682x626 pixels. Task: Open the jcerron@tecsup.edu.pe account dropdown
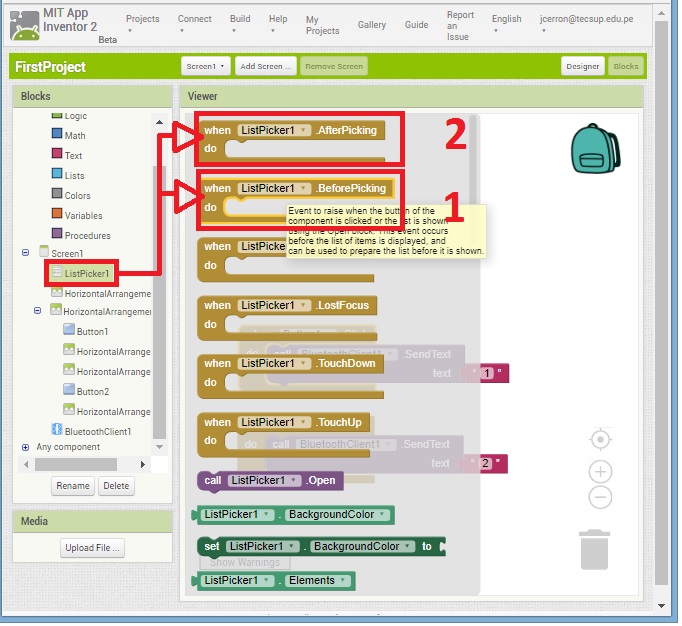pyautogui.click(x=586, y=24)
